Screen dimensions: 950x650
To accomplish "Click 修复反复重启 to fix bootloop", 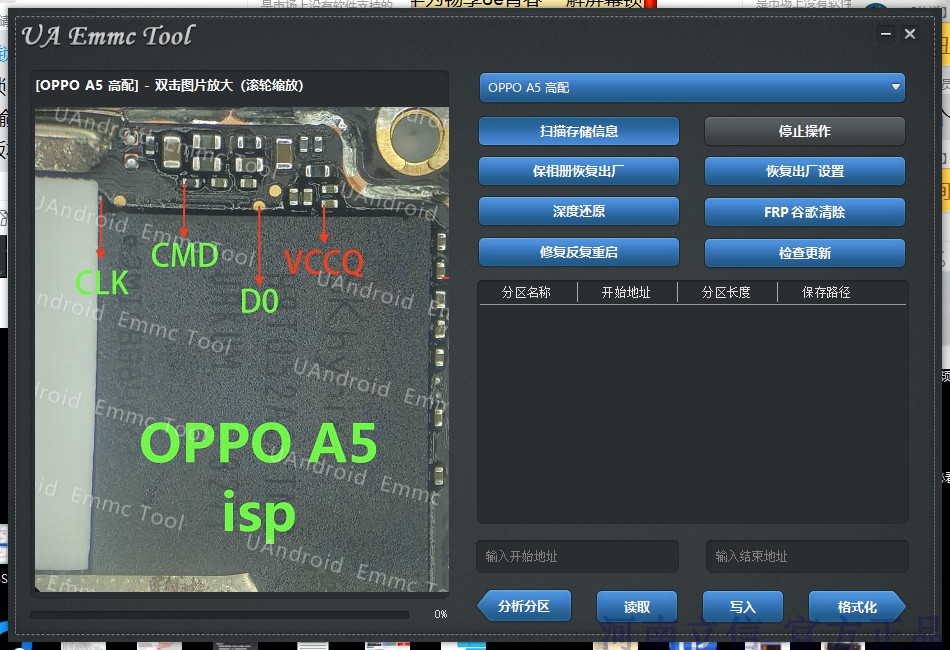I will [578, 252].
